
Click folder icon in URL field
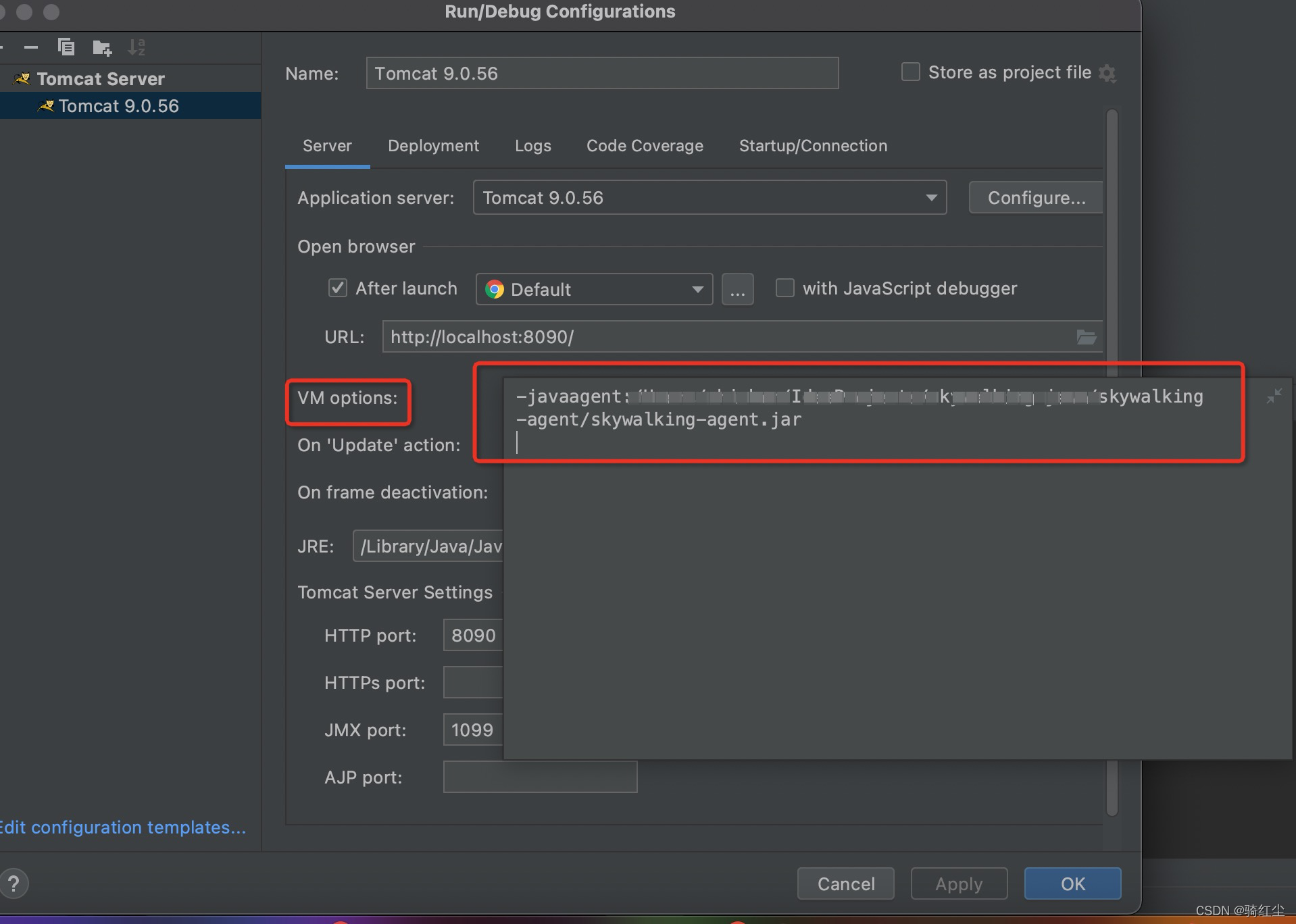click(1086, 336)
